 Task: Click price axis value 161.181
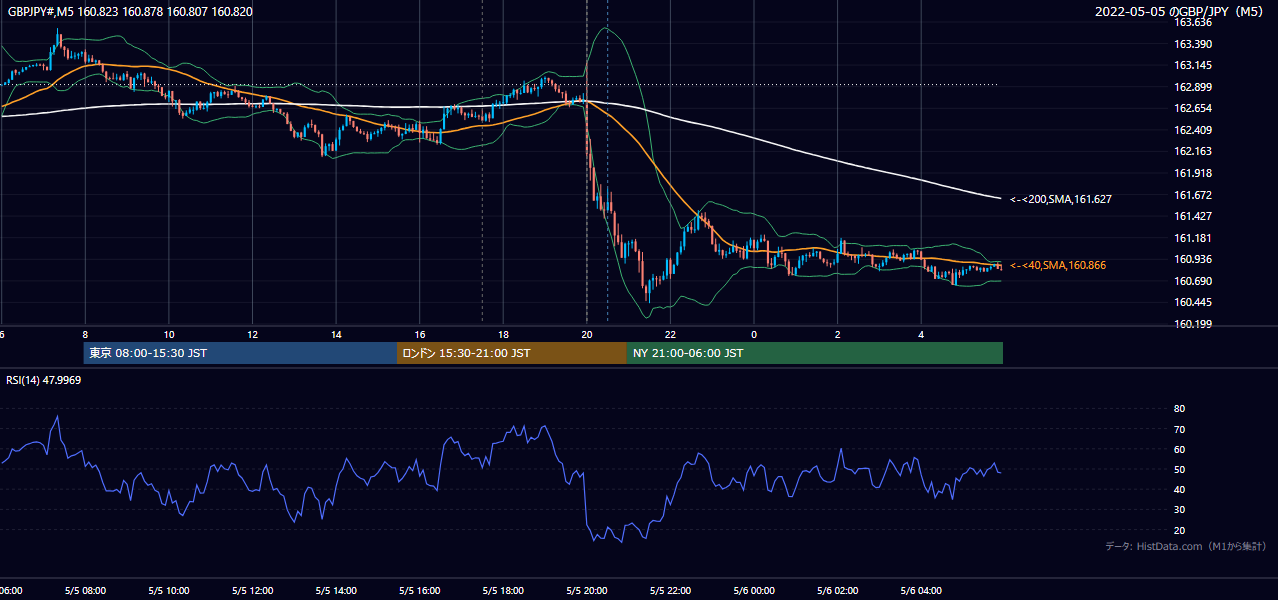click(1192, 238)
